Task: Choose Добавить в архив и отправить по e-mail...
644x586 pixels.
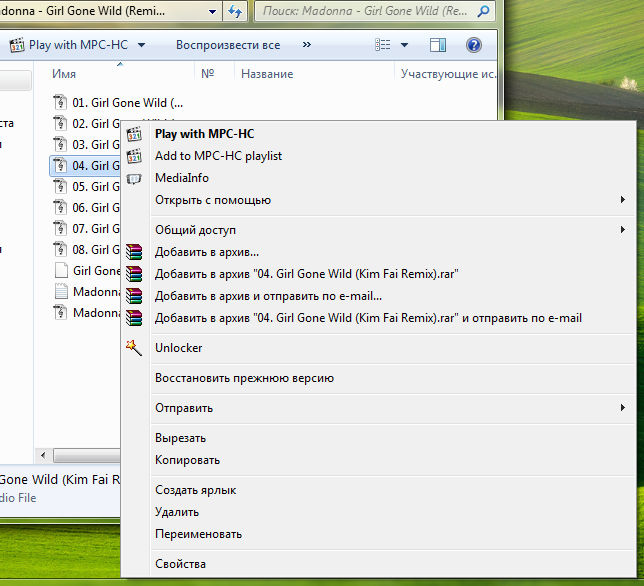Action: 268,296
